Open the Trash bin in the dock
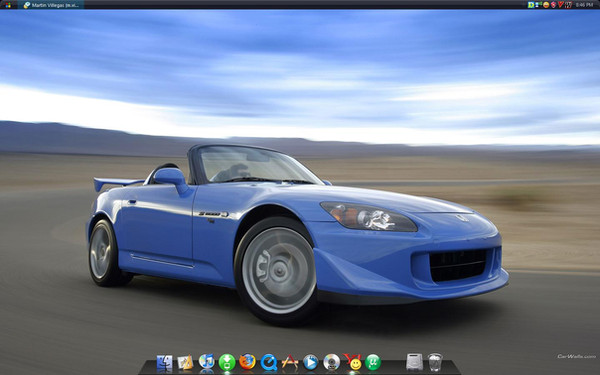Screen dimensions: 600x375 [x=435, y=362]
